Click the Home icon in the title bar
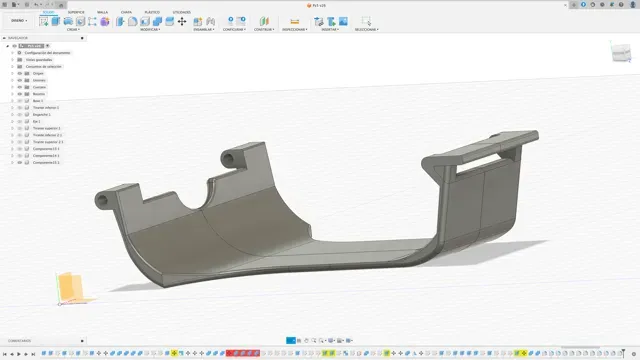The height and width of the screenshot is (360, 640). tap(61, 5)
